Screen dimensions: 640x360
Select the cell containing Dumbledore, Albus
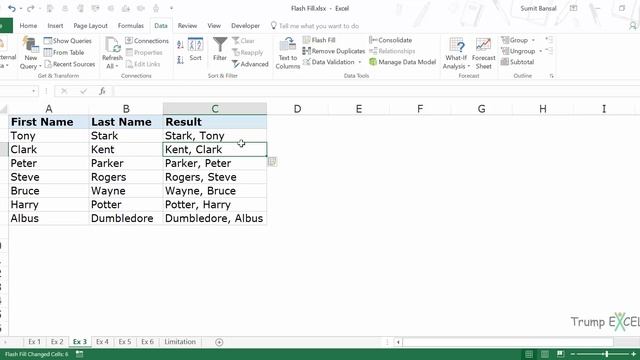point(215,218)
